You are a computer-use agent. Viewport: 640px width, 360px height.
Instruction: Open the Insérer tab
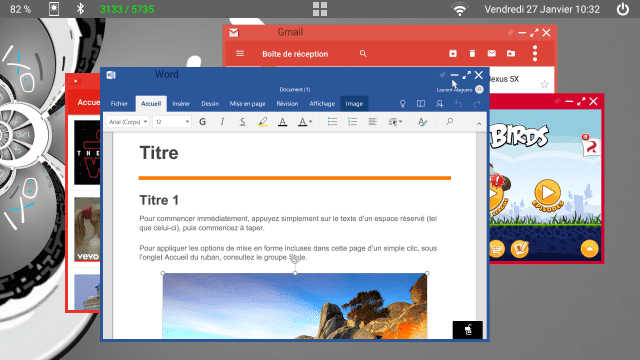[181, 104]
